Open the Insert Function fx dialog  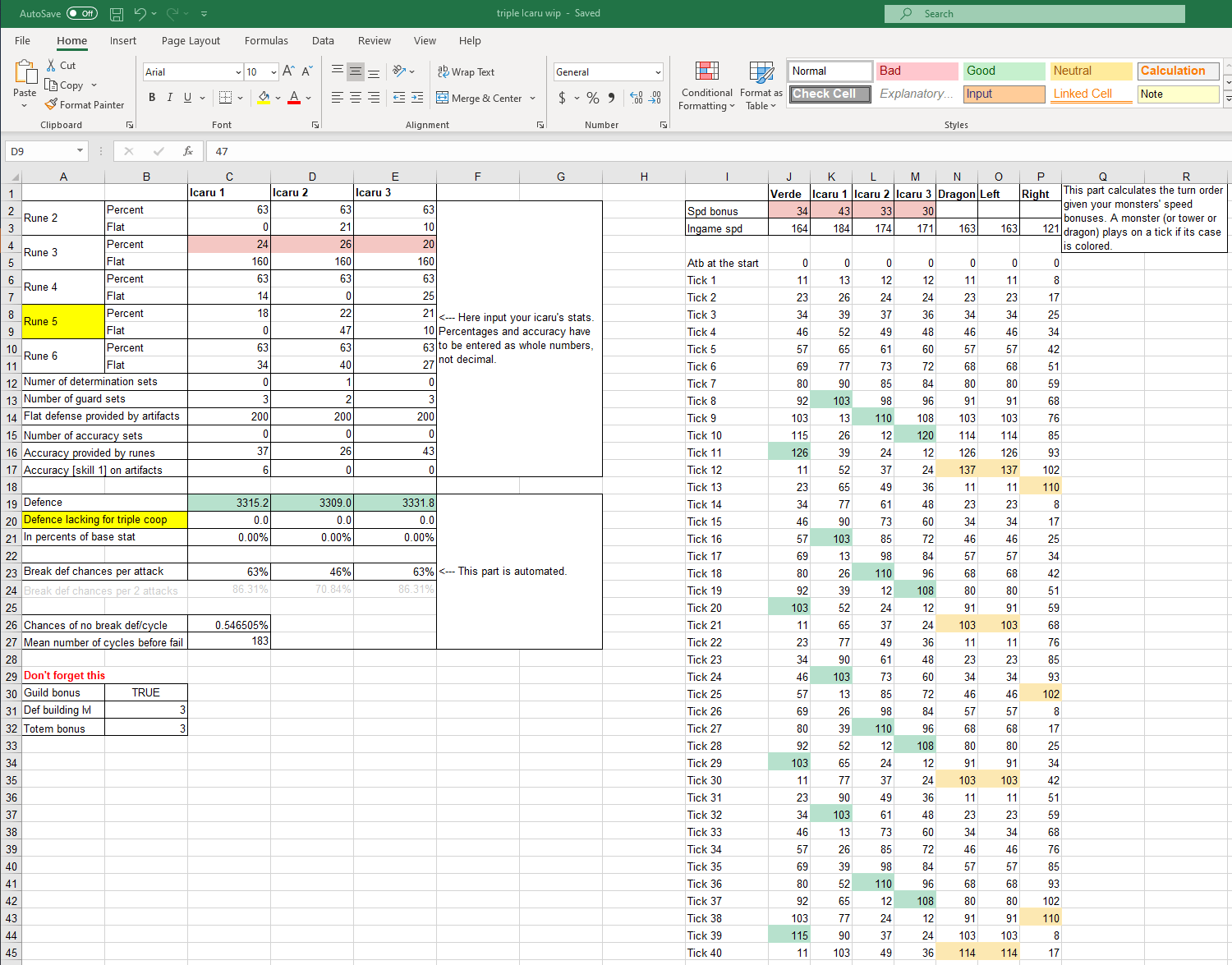pos(188,151)
